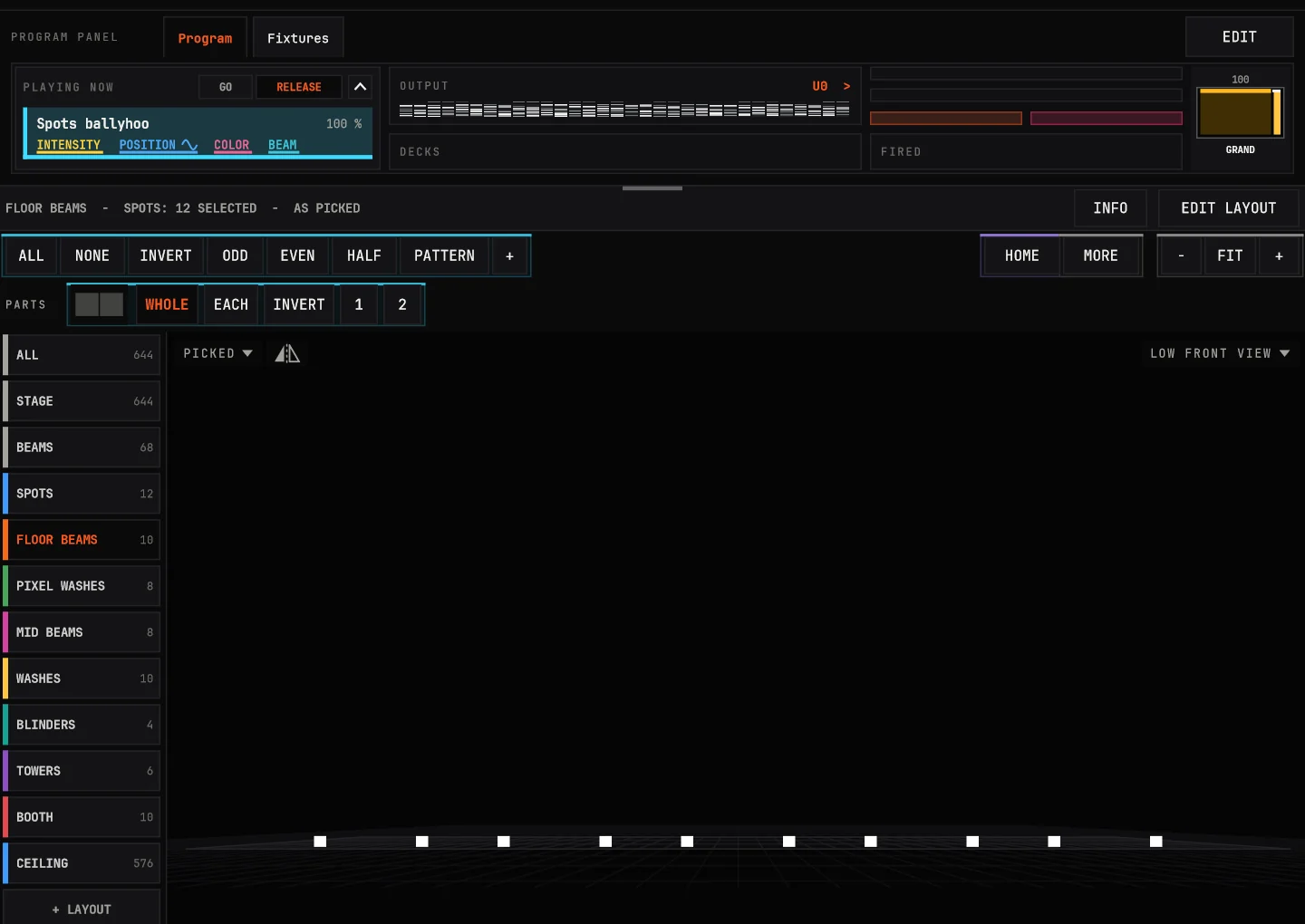This screenshot has height=924, width=1305.
Task: Toggle the Each parts mode
Action: tap(231, 304)
